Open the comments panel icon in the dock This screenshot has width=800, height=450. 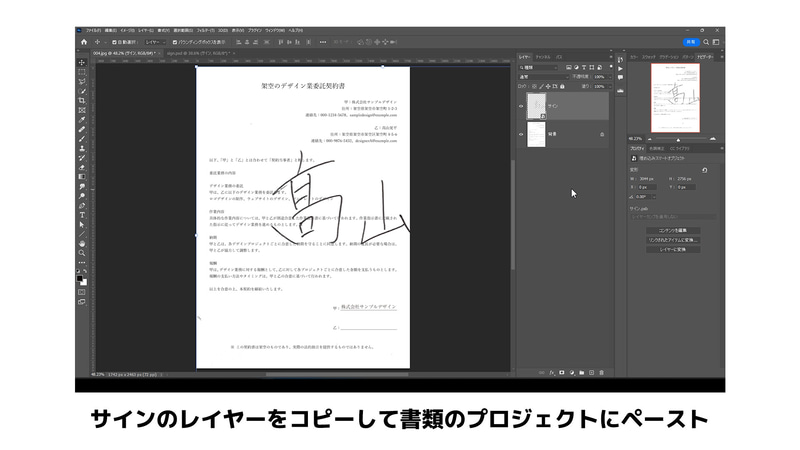(620, 78)
